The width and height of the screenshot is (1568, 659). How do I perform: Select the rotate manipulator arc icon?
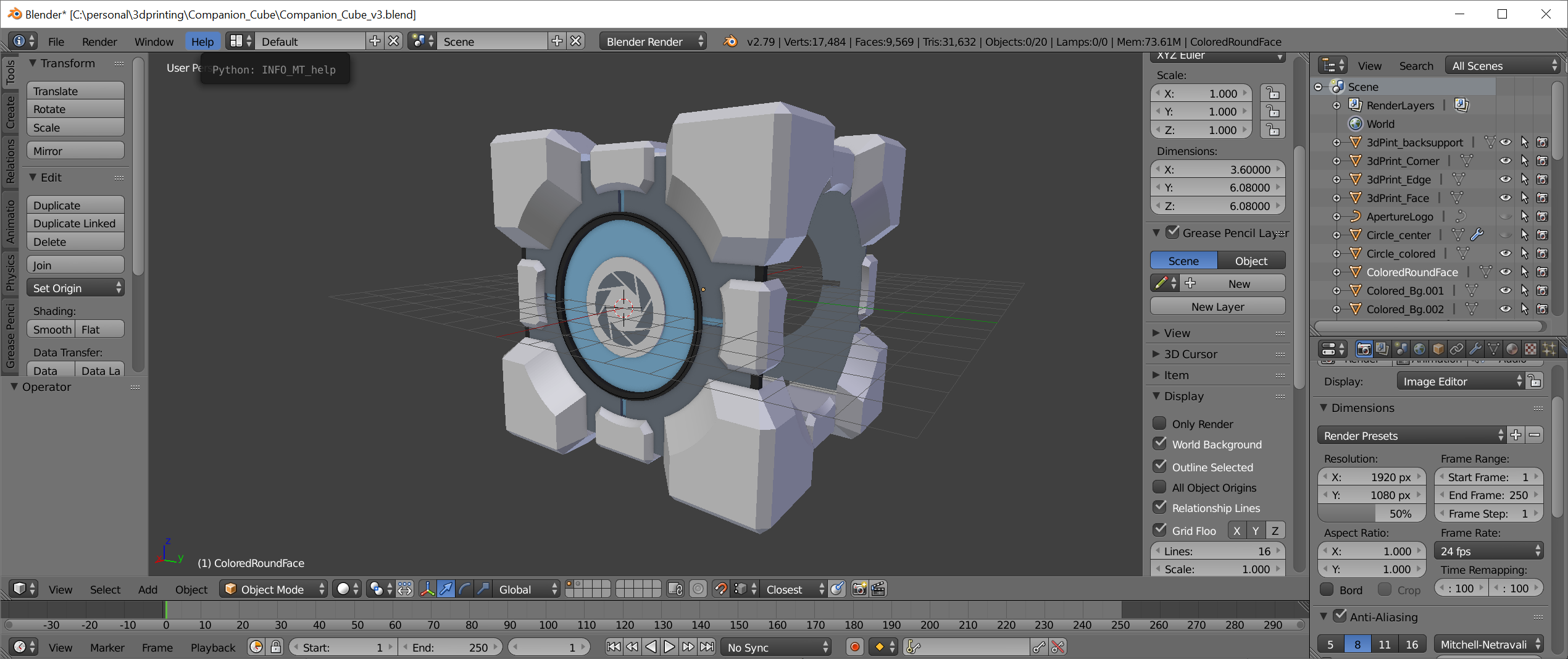(x=464, y=589)
